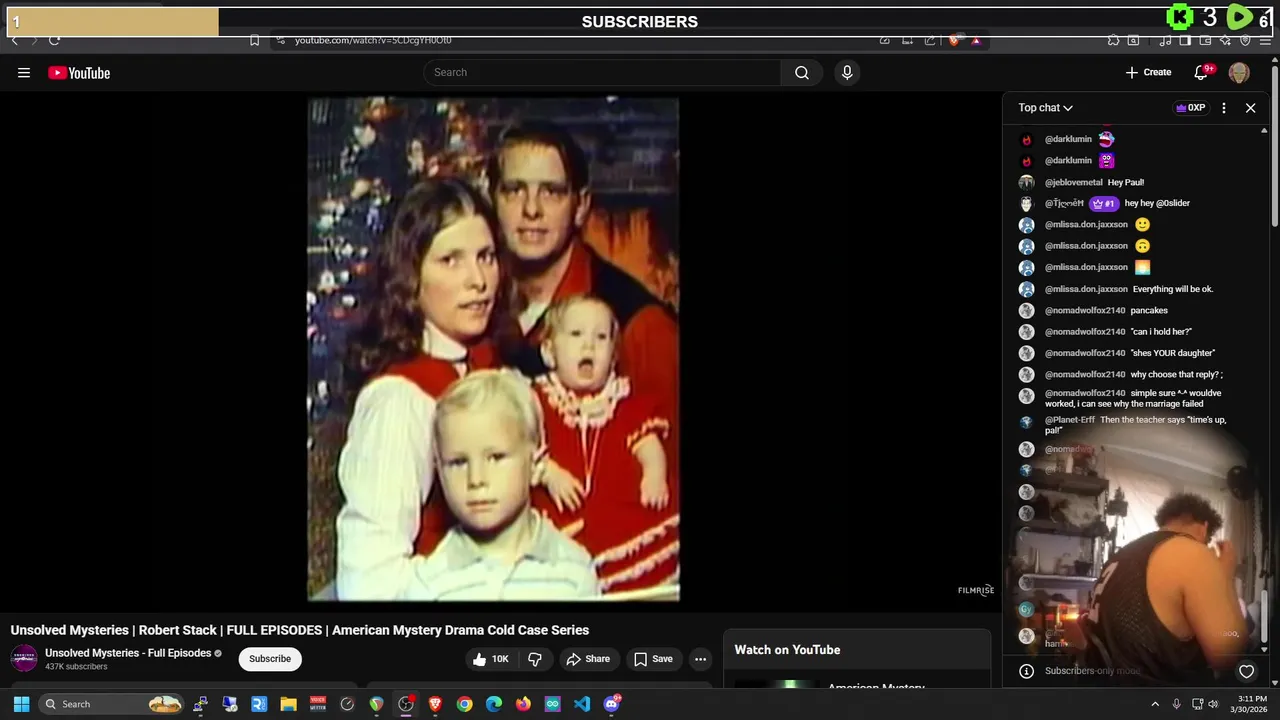Screen dimensions: 1280x720
Task: Bookmark this page in address bar
Action: [x=254, y=40]
